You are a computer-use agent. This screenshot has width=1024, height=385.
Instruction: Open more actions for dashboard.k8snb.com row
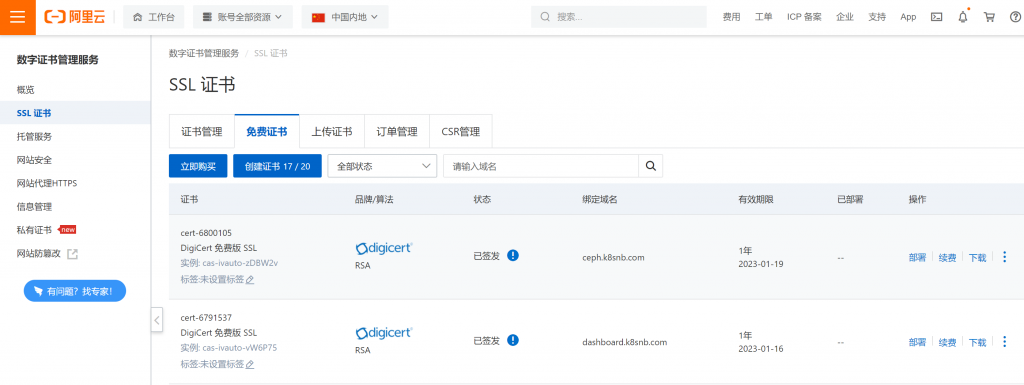pos(1004,341)
